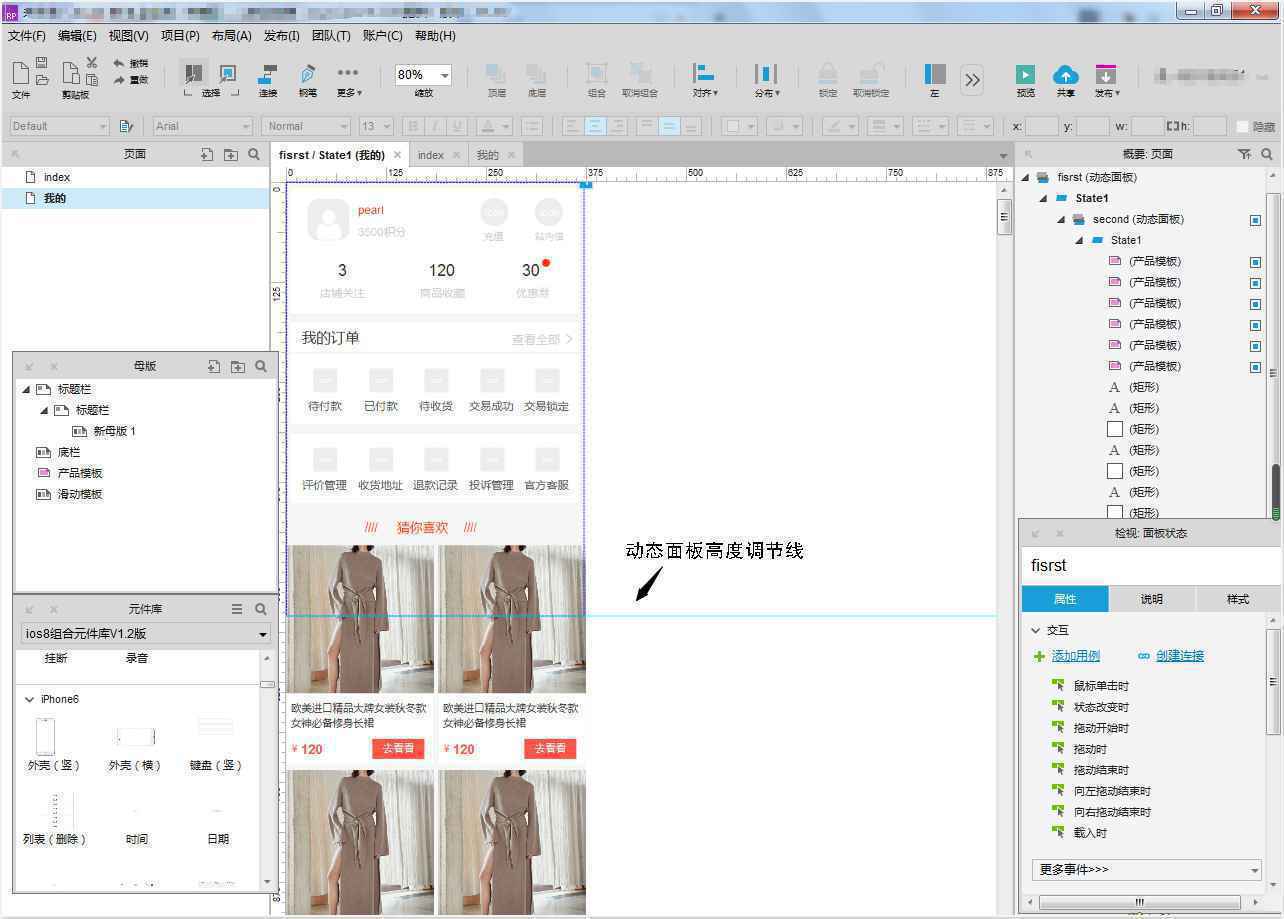Toggle bulleted list formatting

pos(531,126)
